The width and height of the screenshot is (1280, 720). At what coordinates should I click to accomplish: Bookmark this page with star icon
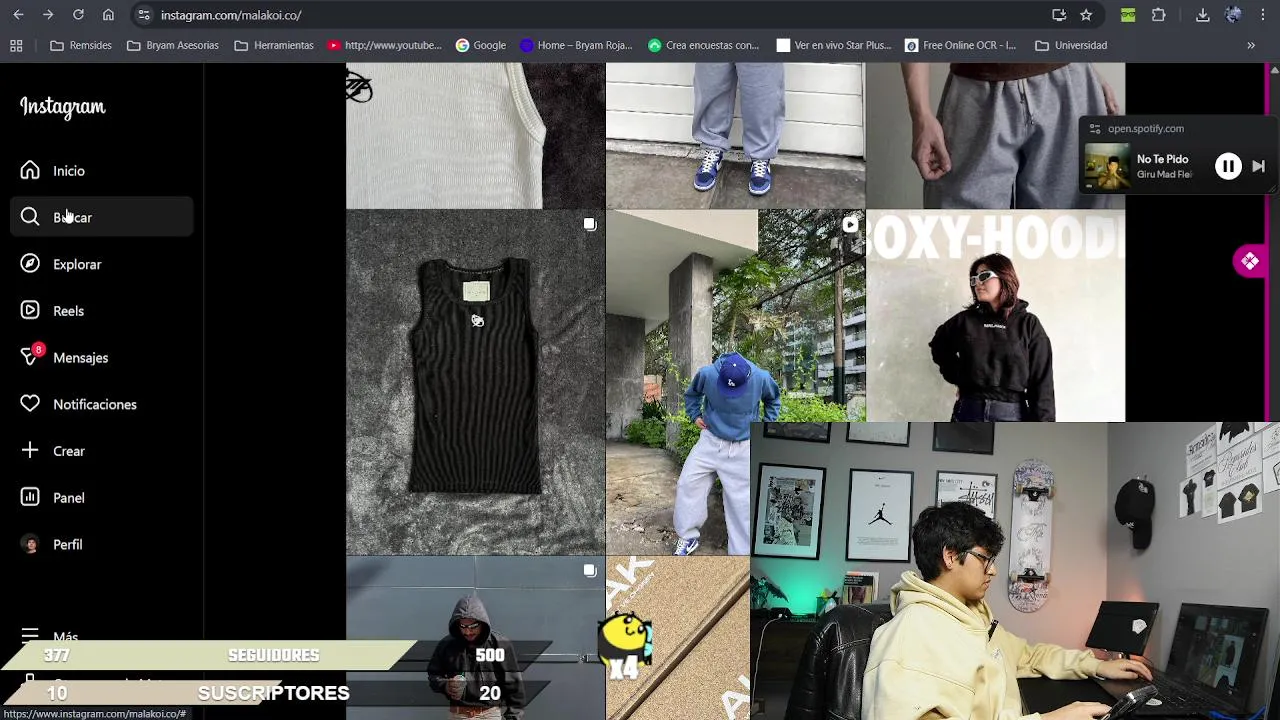pos(1086,15)
